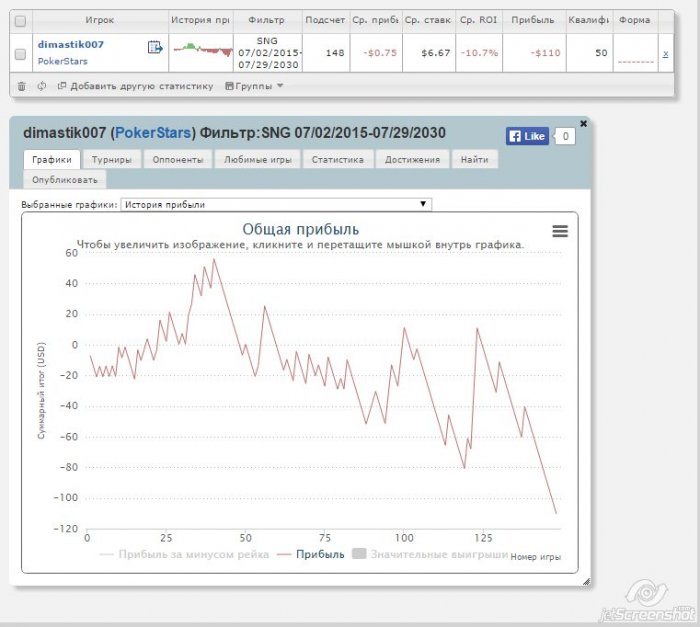Click the Общая прибыль chart title

pos(300,229)
